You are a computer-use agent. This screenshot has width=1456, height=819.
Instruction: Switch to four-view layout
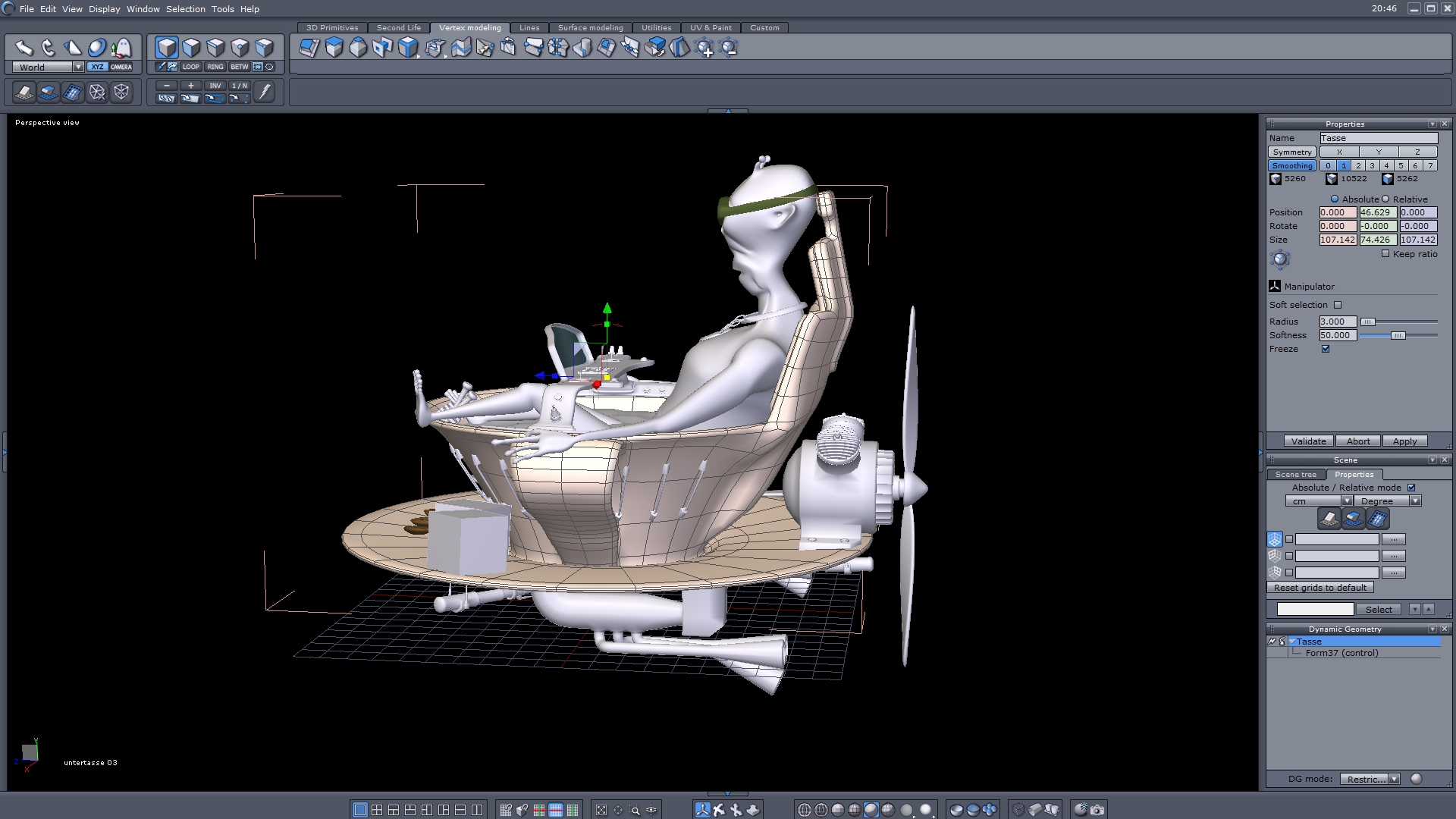[377, 810]
